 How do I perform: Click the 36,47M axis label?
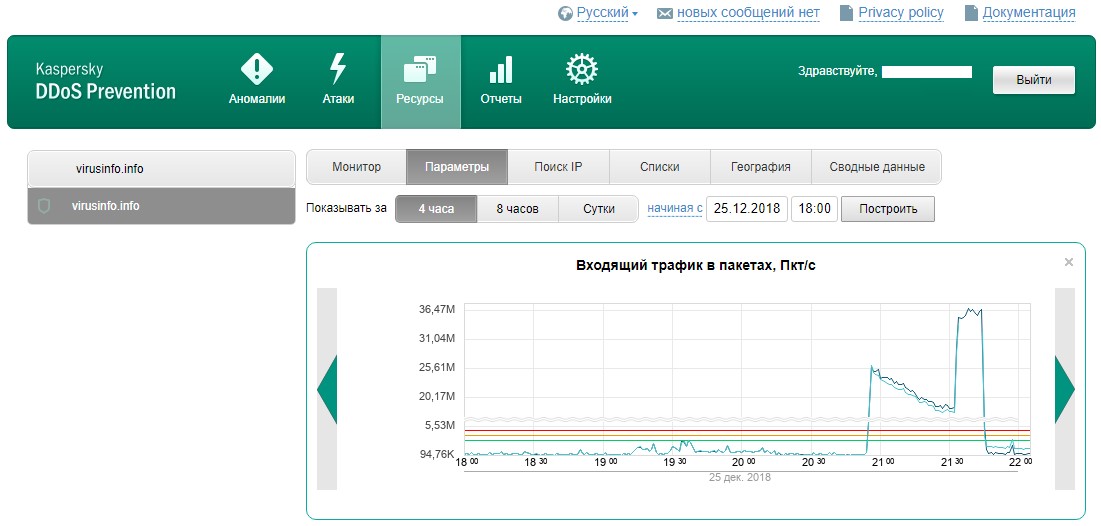point(437,309)
